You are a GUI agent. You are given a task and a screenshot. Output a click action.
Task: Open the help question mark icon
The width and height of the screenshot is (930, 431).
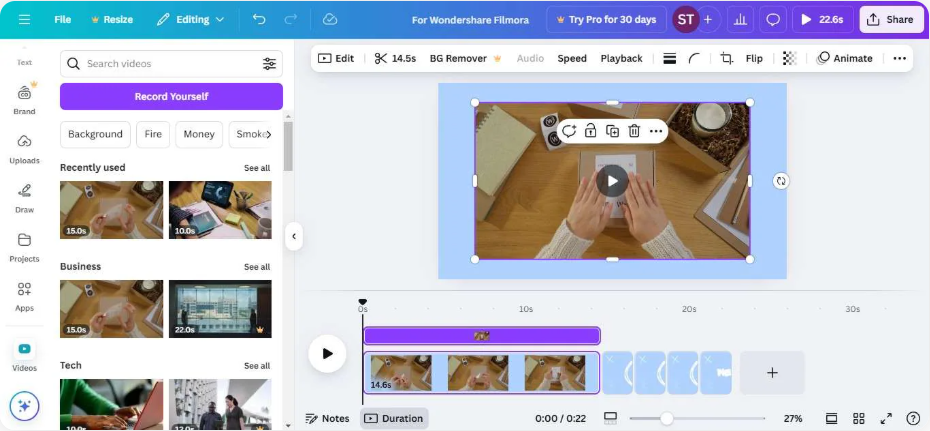[913, 419]
